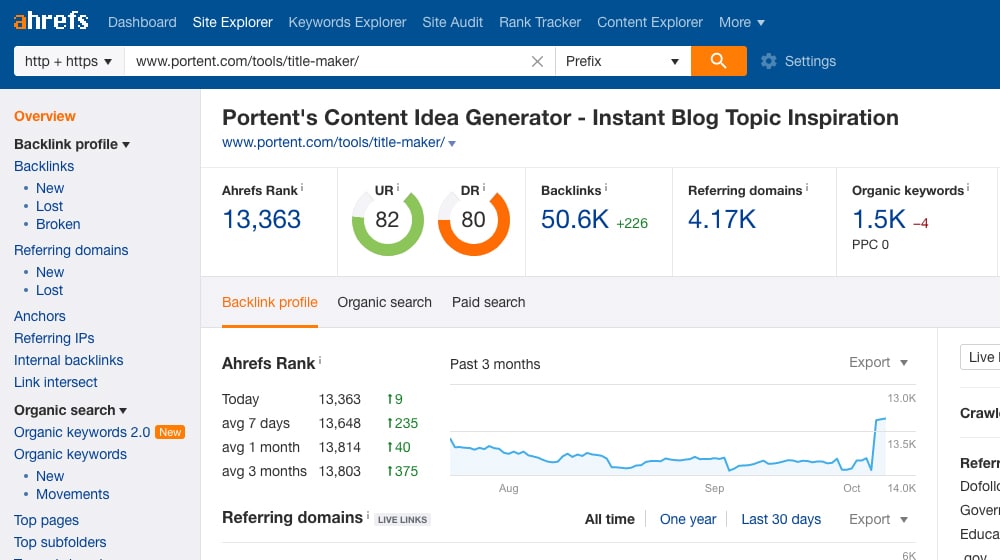
Task: Open Site Explorer in top navigation
Action: pyautogui.click(x=233, y=22)
